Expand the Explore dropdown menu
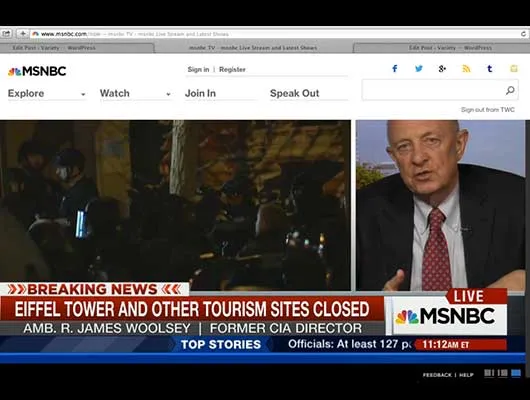This screenshot has width=530, height=400. (47, 93)
